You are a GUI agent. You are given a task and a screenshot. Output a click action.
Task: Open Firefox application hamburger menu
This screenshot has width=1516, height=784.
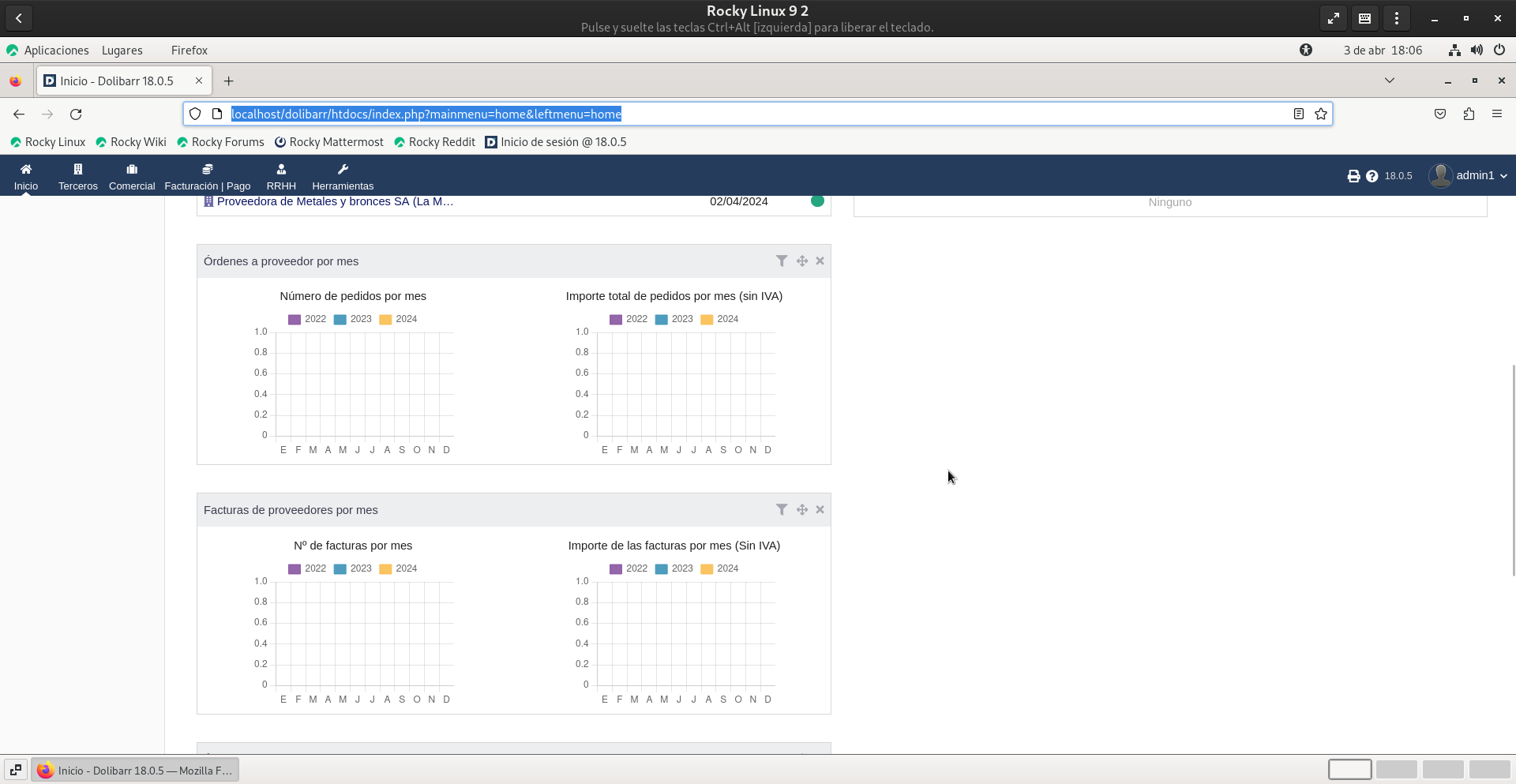tap(1496, 114)
